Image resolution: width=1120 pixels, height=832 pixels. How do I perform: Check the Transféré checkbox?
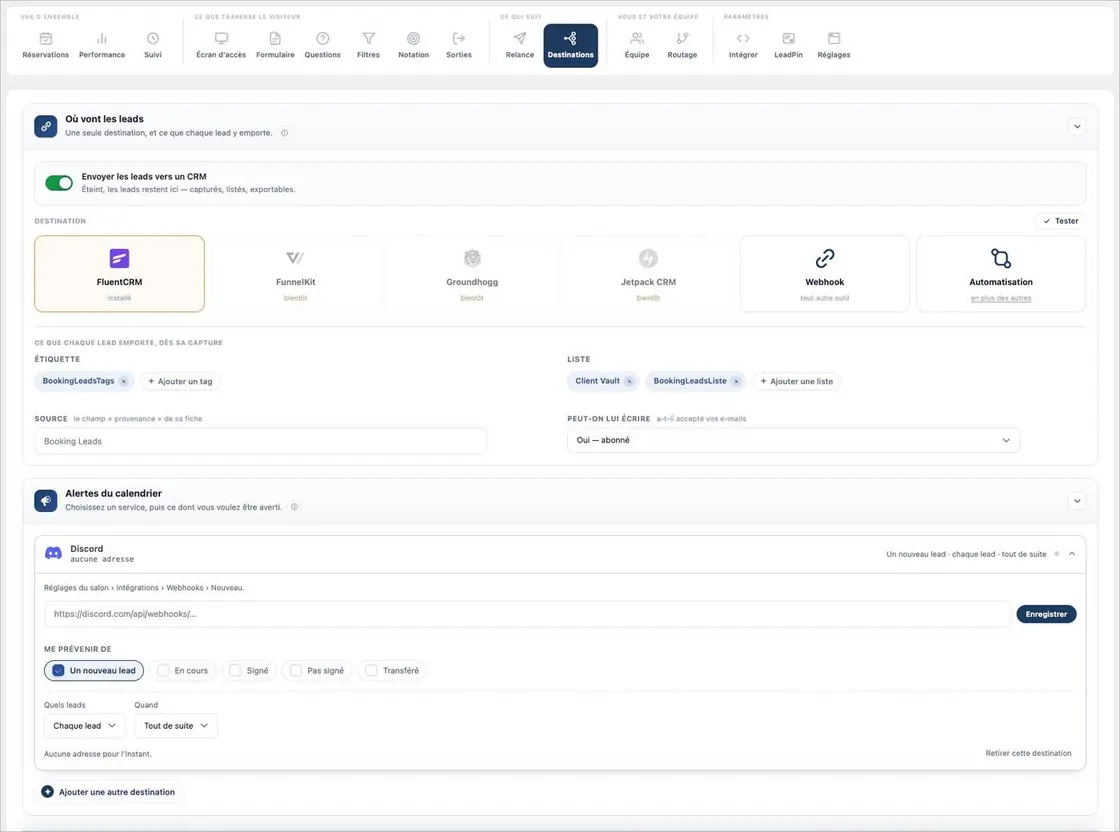point(371,671)
